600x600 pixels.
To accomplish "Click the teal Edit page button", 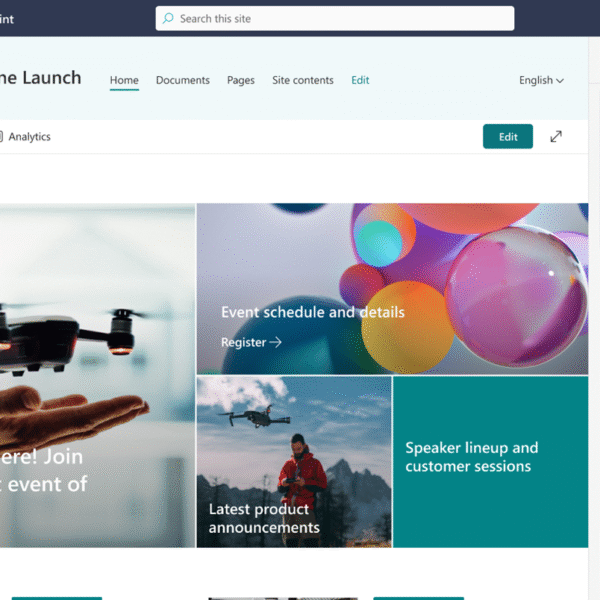I will tap(508, 137).
